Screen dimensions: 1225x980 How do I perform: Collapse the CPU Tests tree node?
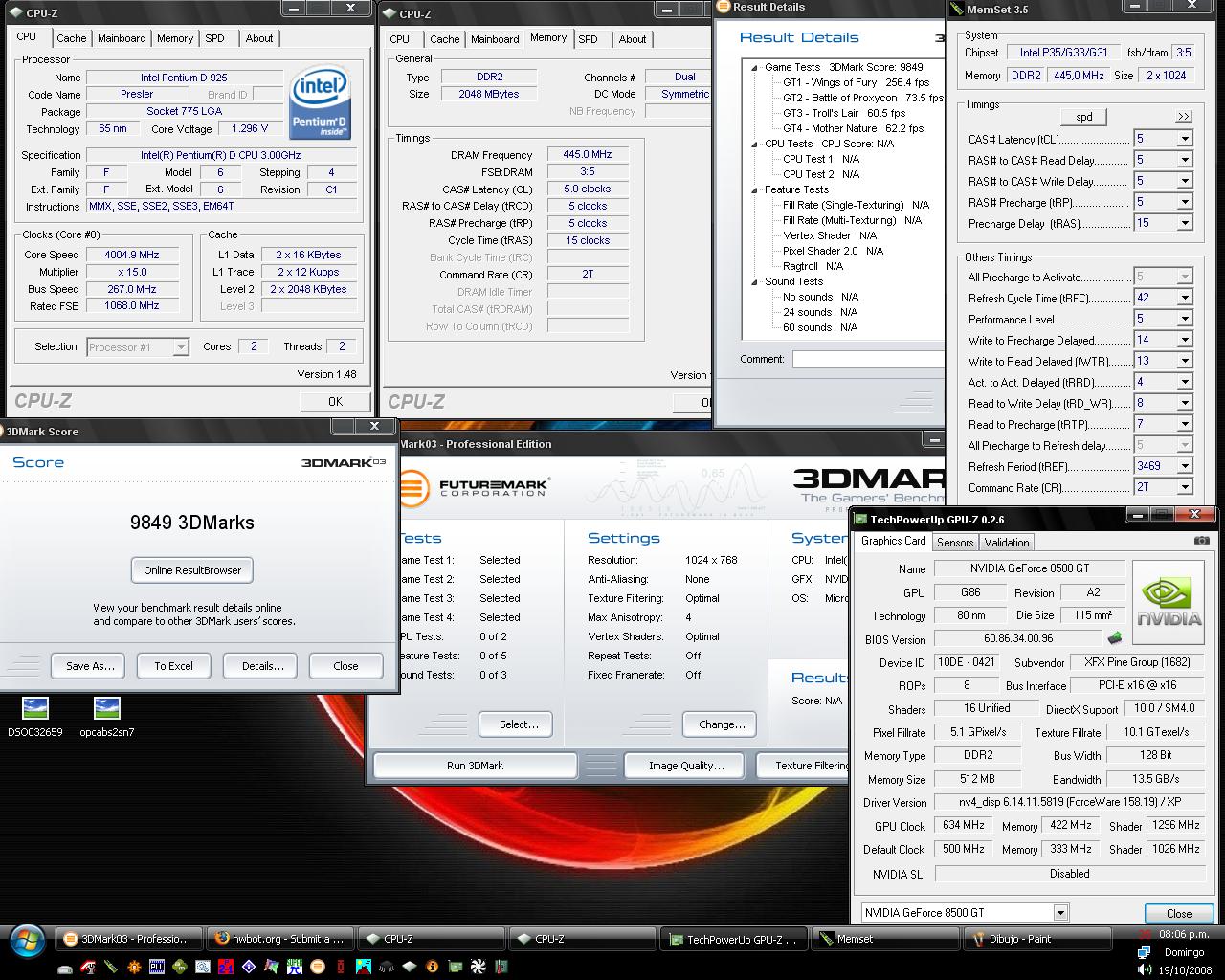click(754, 145)
